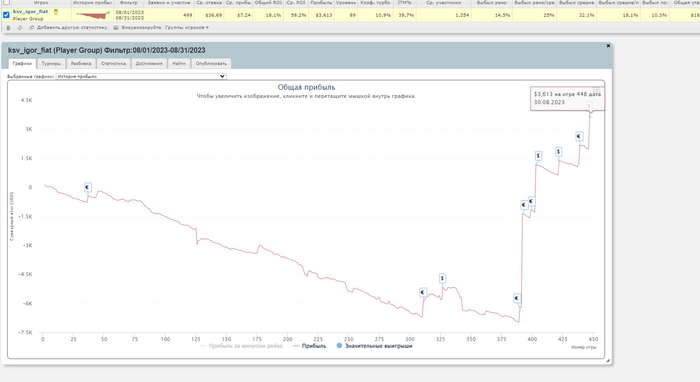700x382 pixels.
Task: Open the Статистика tab
Action: [113, 63]
